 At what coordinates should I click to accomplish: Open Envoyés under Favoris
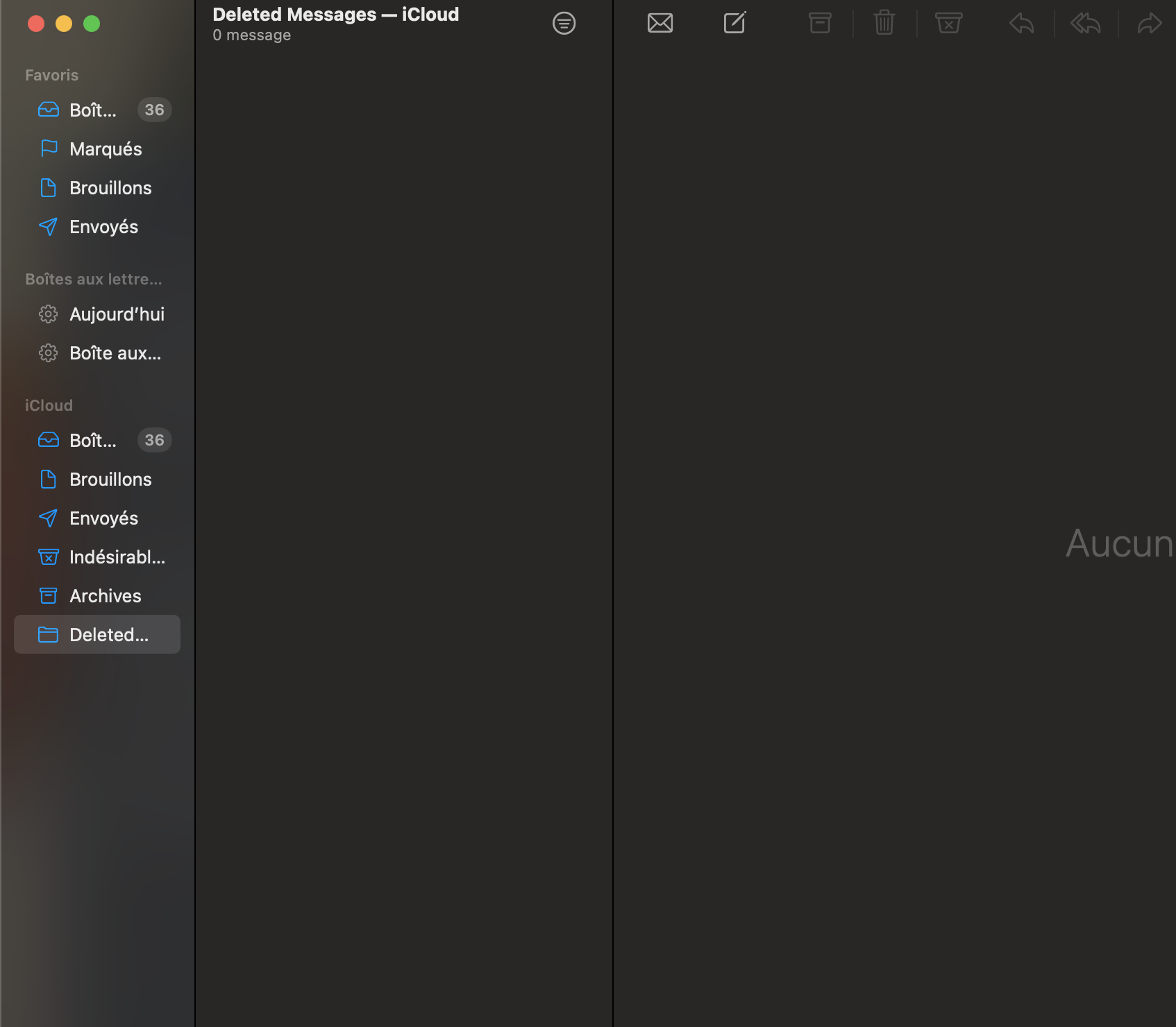[x=103, y=227]
